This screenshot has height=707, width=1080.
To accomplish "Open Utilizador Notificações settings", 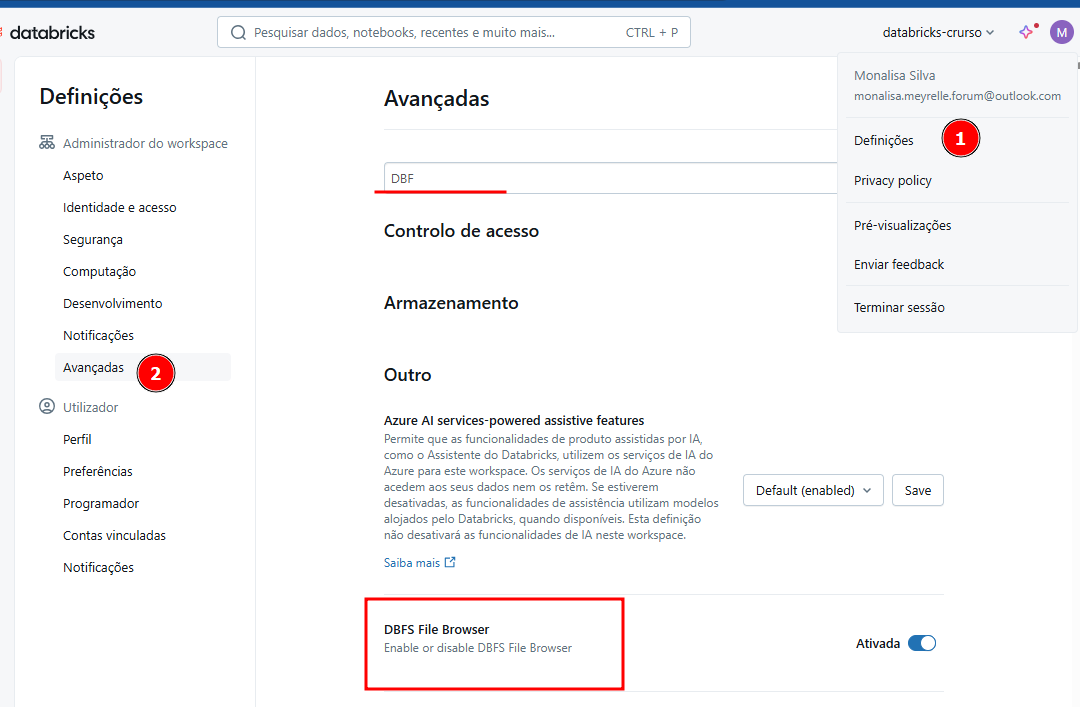I will pos(98,567).
